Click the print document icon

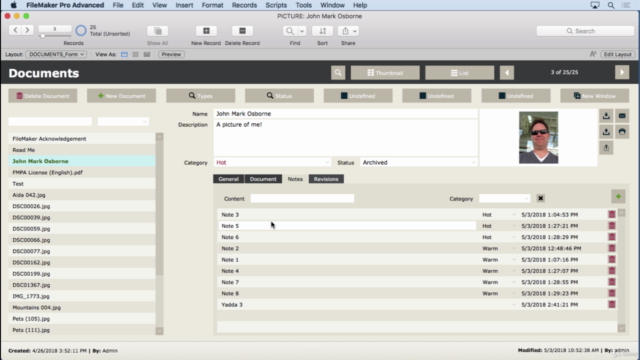(x=622, y=132)
